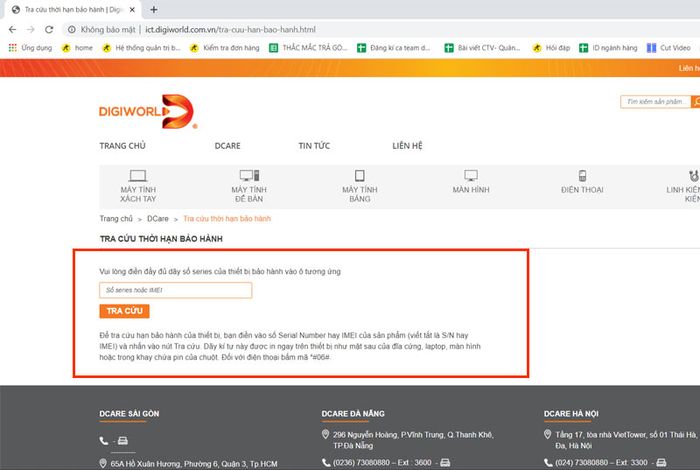Click the product search field
Viewport: 700px width, 470px height.
pyautogui.click(x=655, y=102)
